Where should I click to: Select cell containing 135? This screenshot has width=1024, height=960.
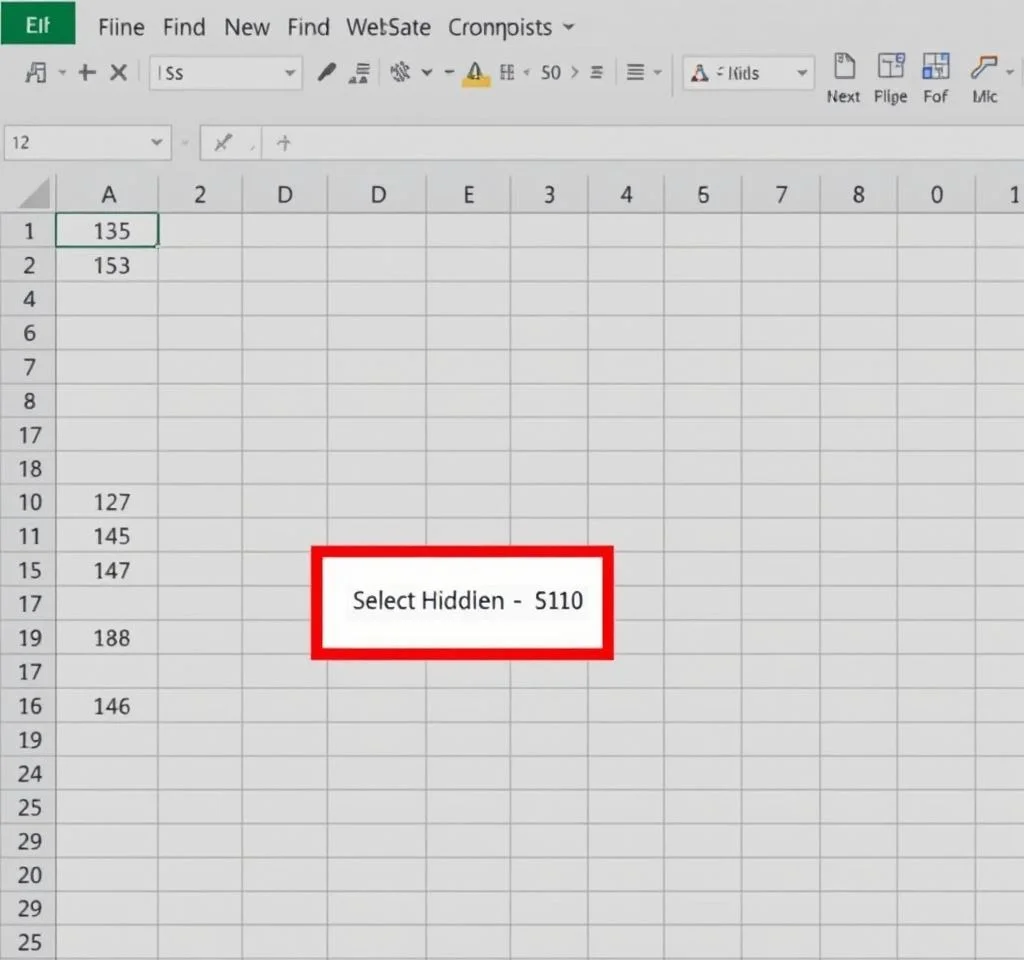click(x=107, y=231)
